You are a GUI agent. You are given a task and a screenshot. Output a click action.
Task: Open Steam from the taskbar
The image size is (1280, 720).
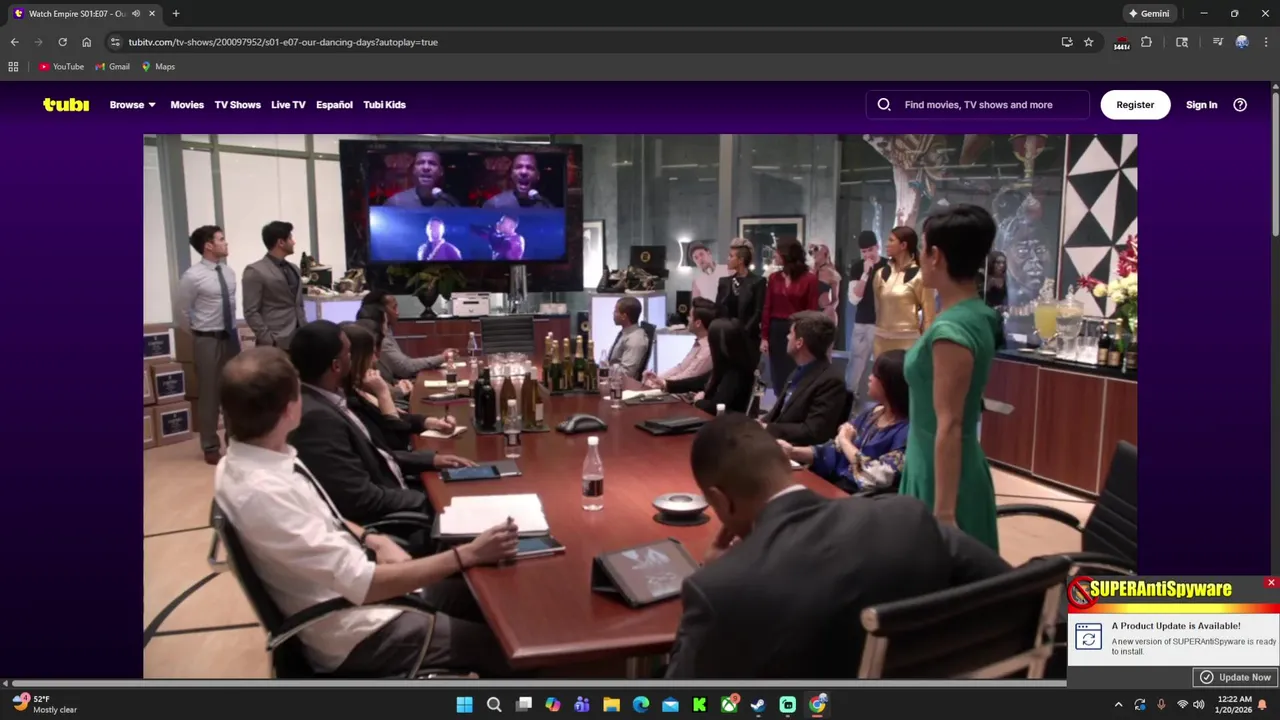tap(758, 705)
